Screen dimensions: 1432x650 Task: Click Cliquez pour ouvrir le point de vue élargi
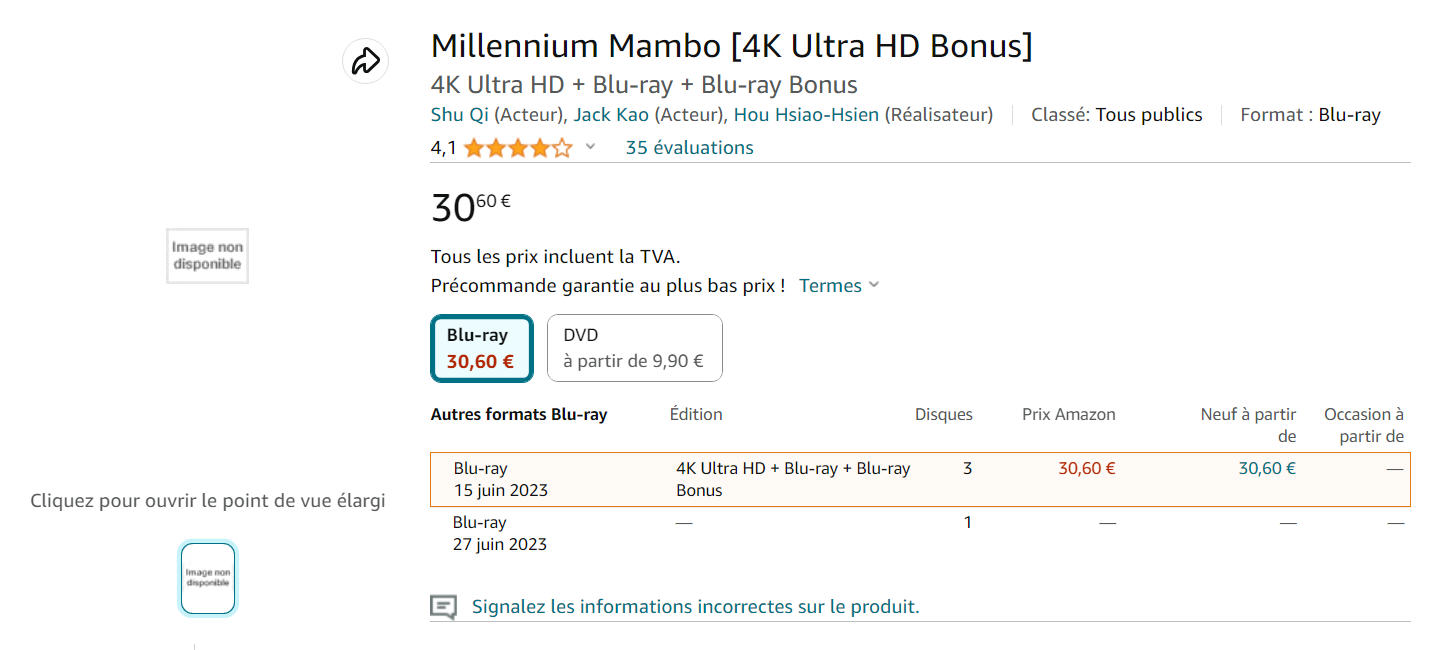coord(208,501)
